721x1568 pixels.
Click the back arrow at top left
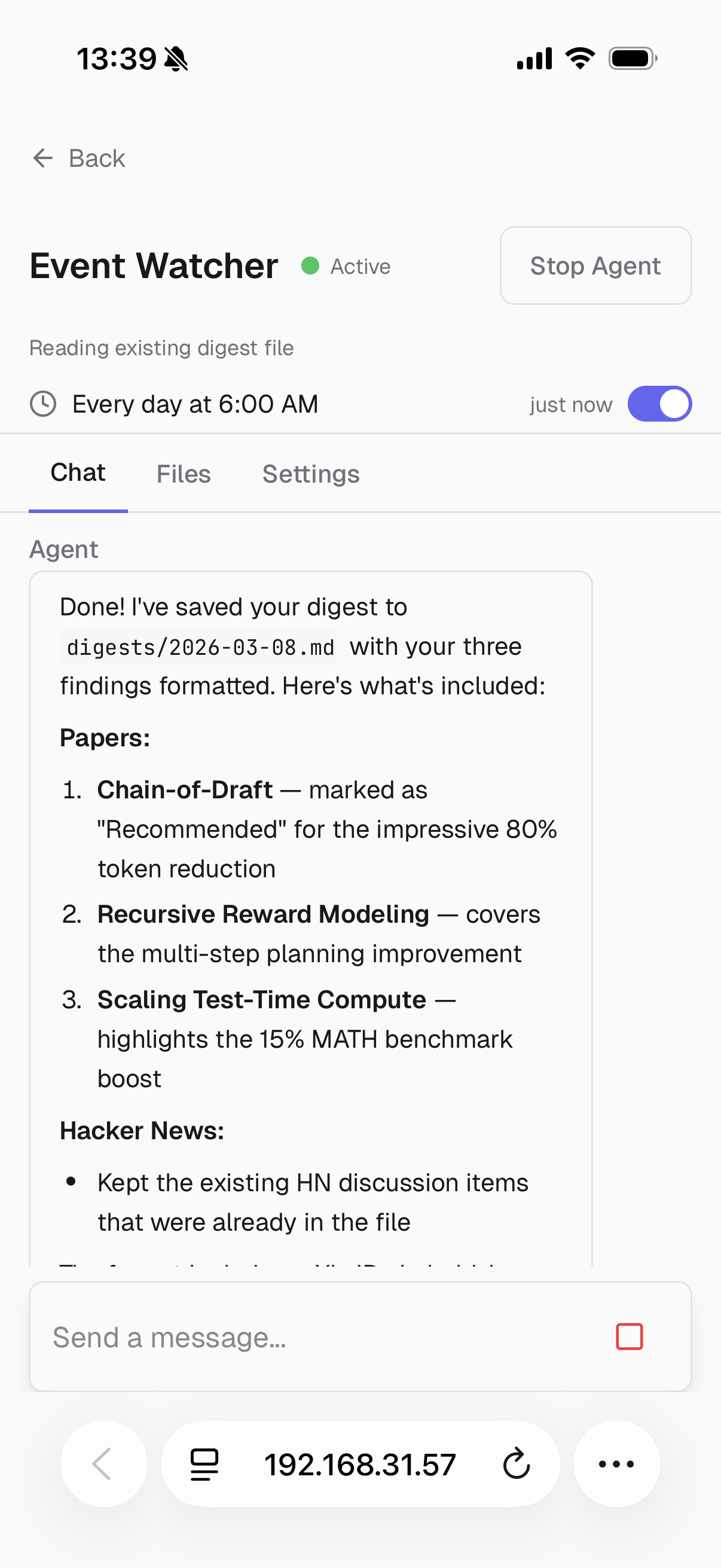42,158
